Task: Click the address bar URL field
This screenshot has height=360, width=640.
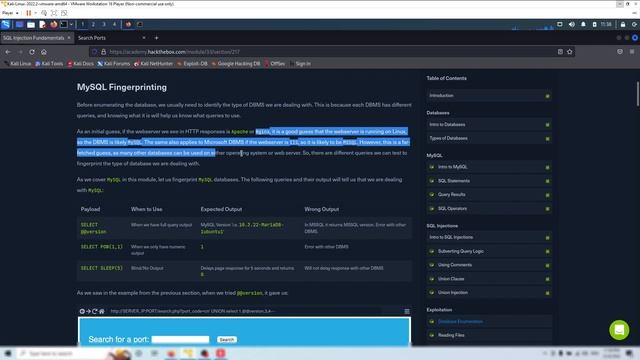Action: pos(331,52)
